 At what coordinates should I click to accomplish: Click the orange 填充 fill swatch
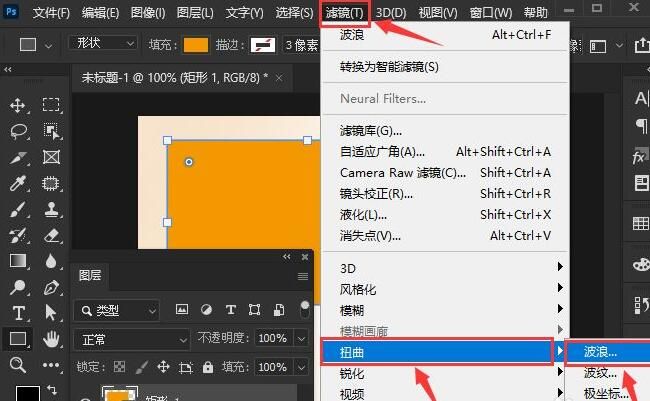coord(196,45)
